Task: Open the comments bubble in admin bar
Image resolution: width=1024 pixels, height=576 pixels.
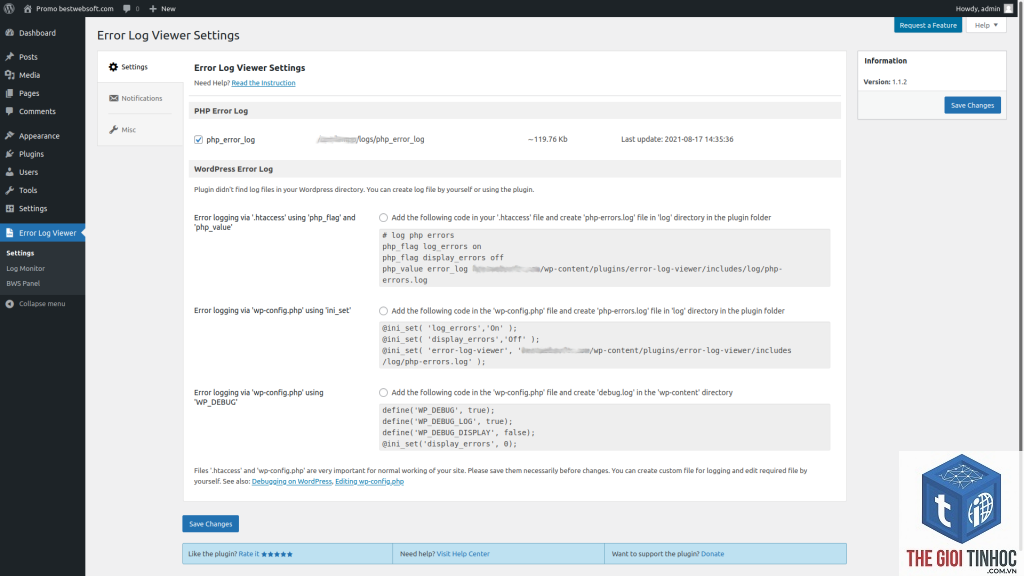Action: pos(127,8)
